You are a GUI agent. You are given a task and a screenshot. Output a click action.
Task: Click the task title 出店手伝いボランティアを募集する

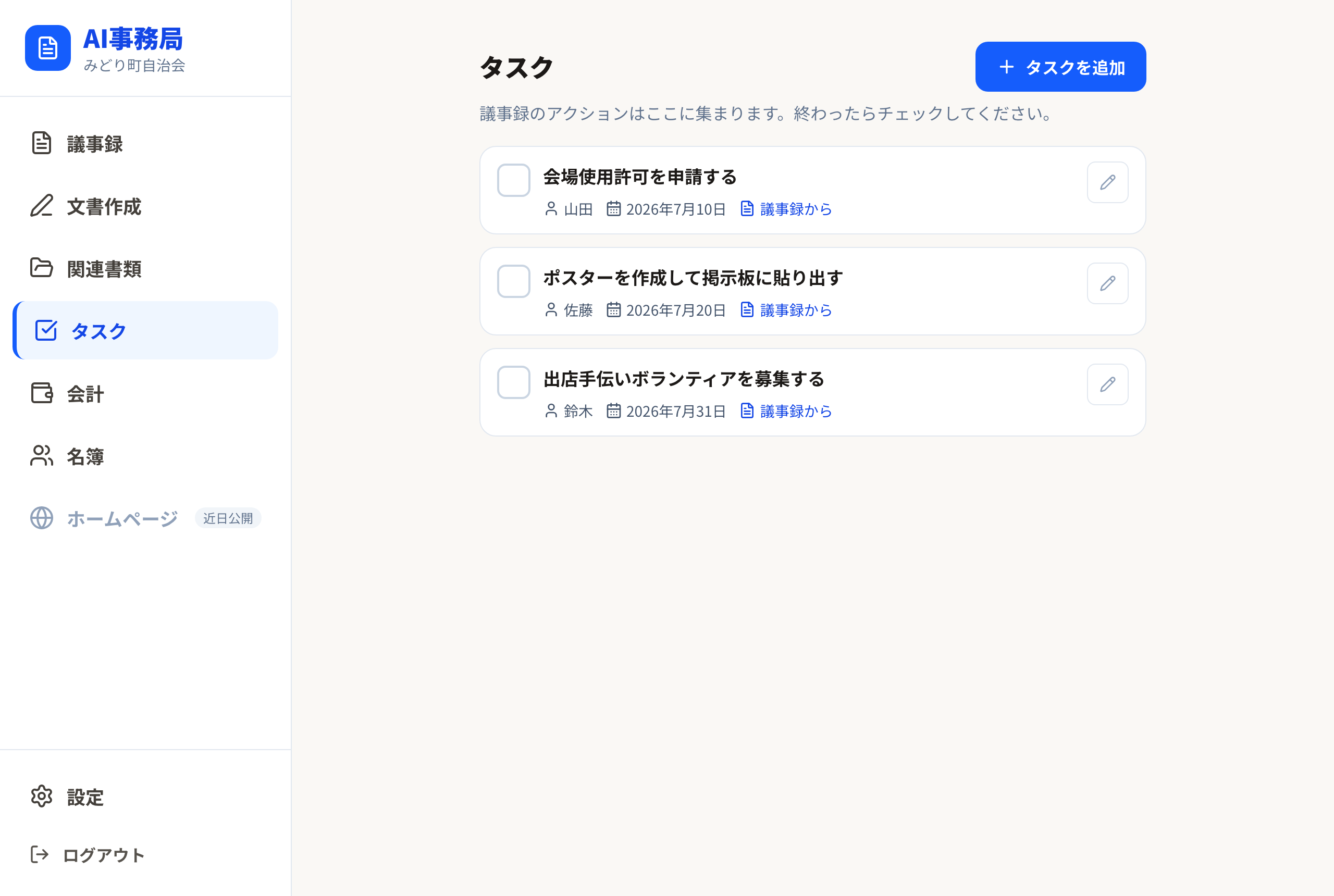click(x=684, y=379)
